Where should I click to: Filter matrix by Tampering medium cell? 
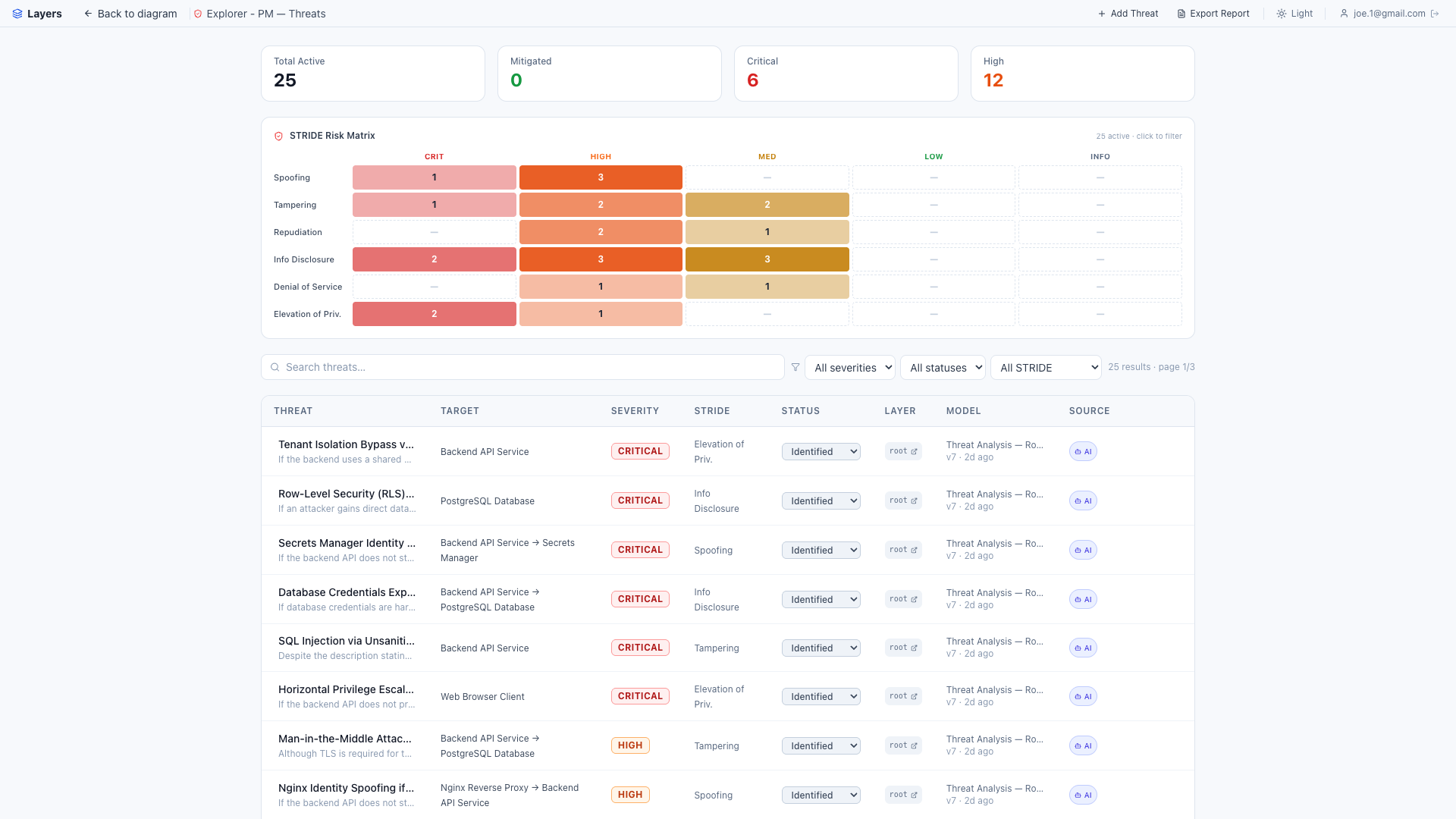(x=767, y=205)
